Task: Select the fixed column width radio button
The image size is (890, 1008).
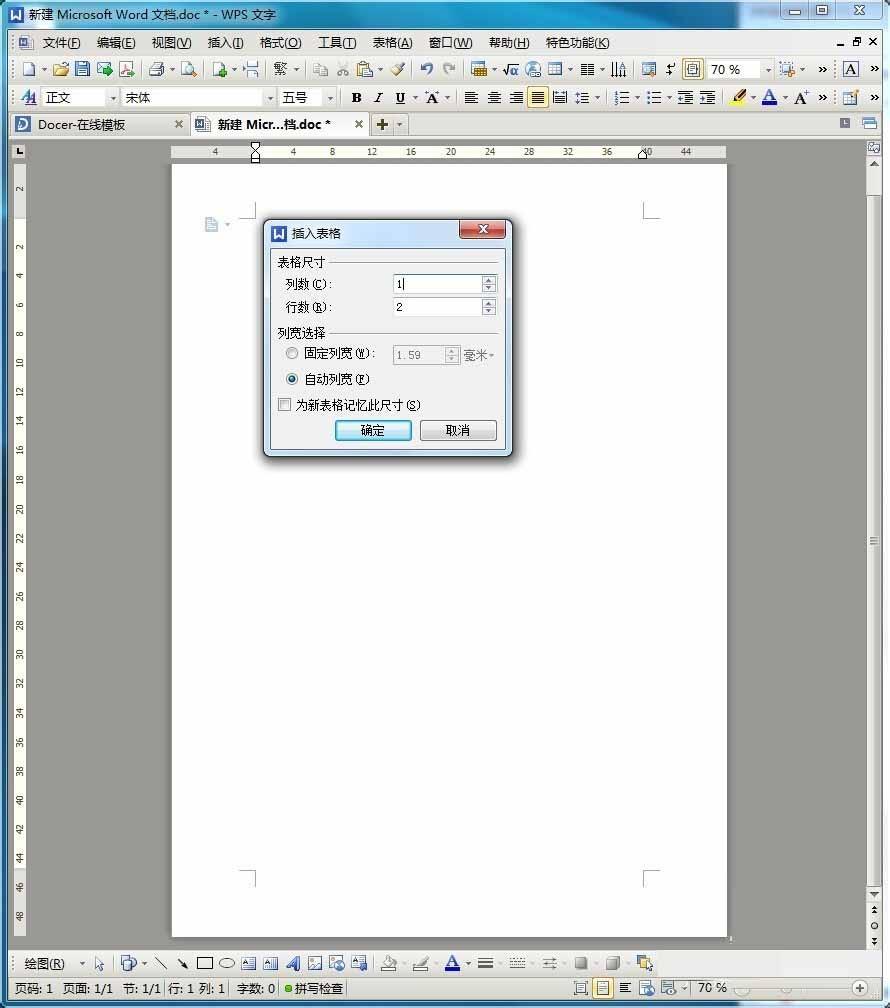Action: tap(292, 354)
